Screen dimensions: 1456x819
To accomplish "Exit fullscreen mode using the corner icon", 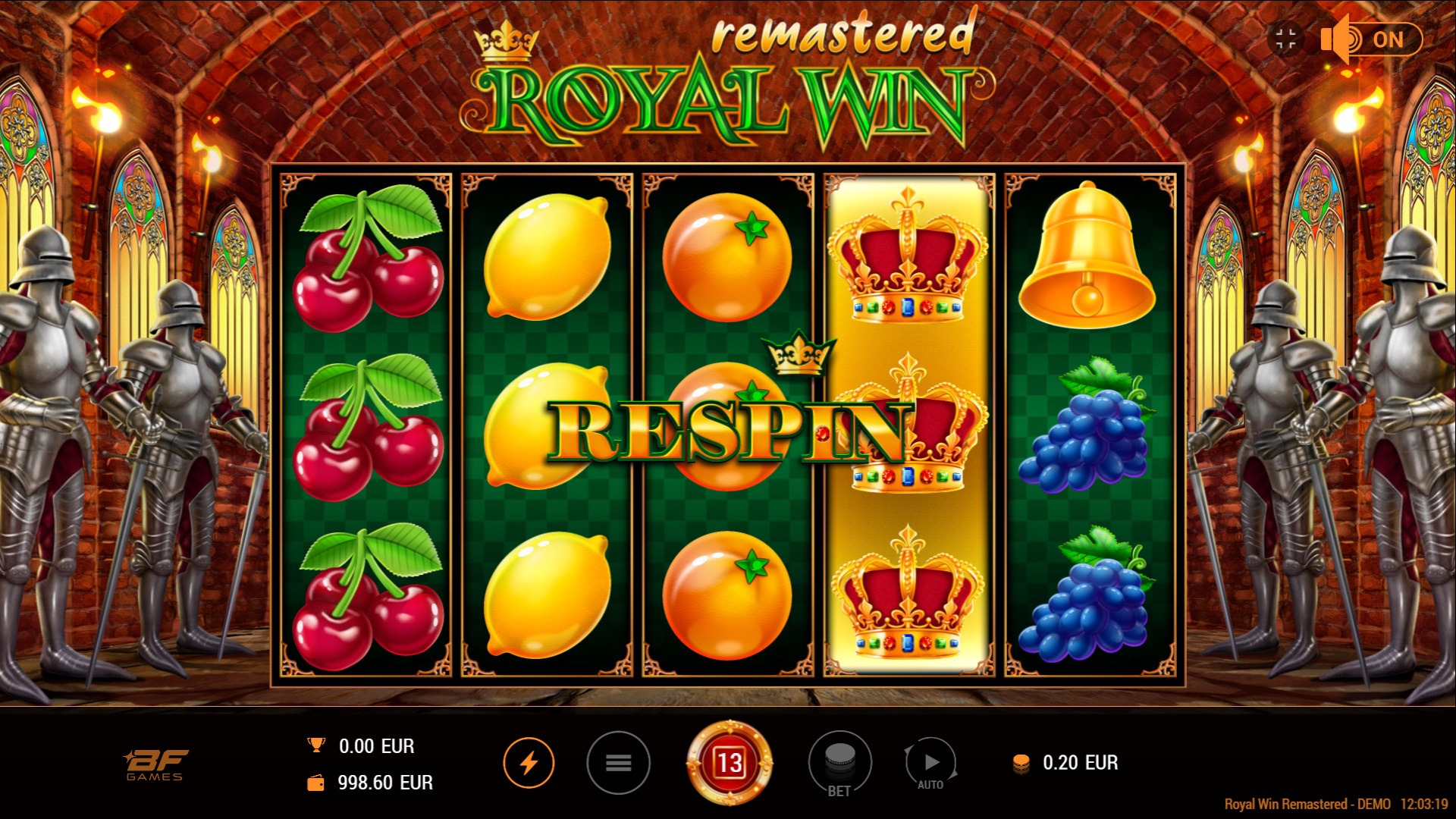I will [1285, 39].
